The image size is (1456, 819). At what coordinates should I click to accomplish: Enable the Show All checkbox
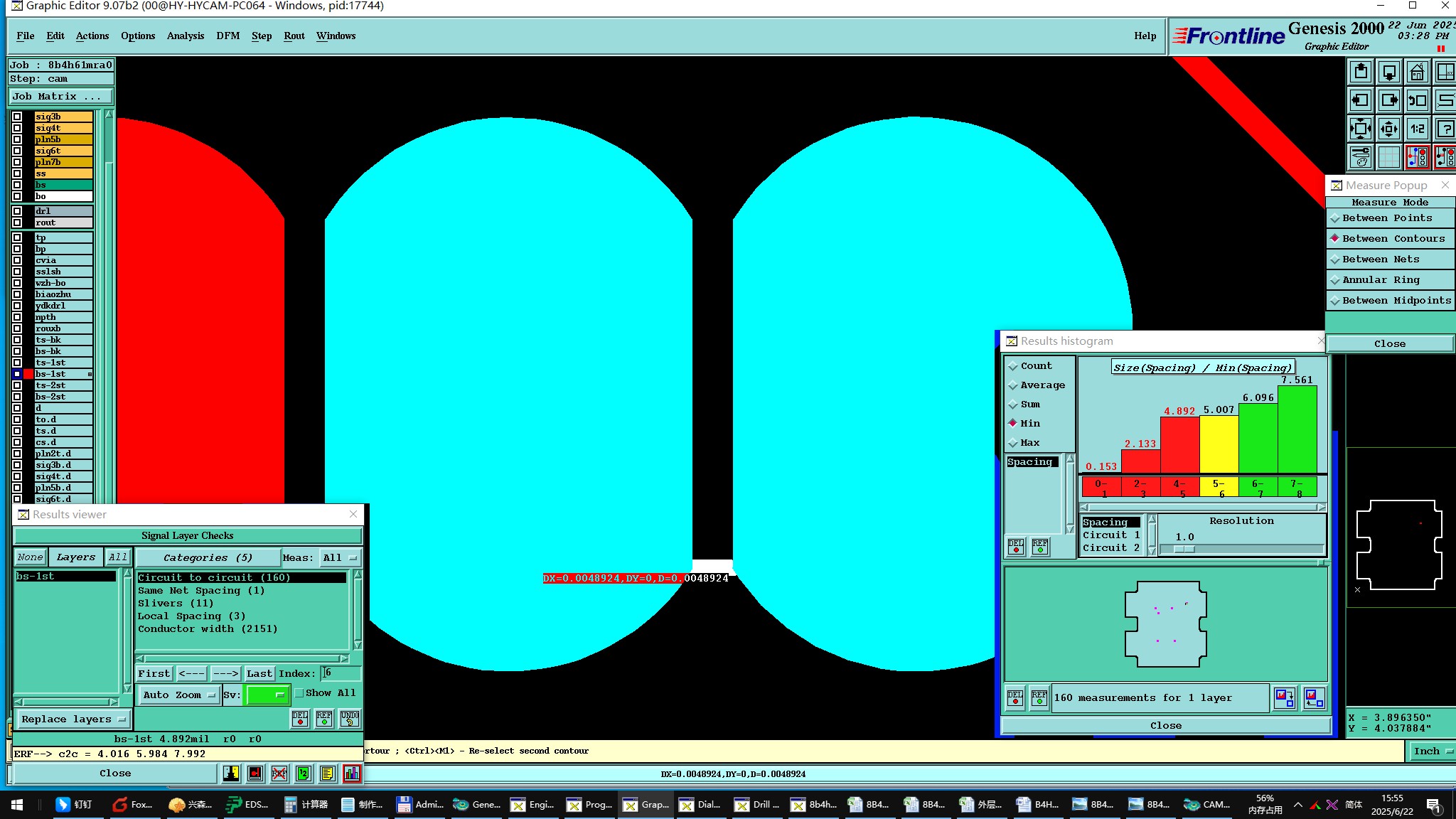click(299, 693)
